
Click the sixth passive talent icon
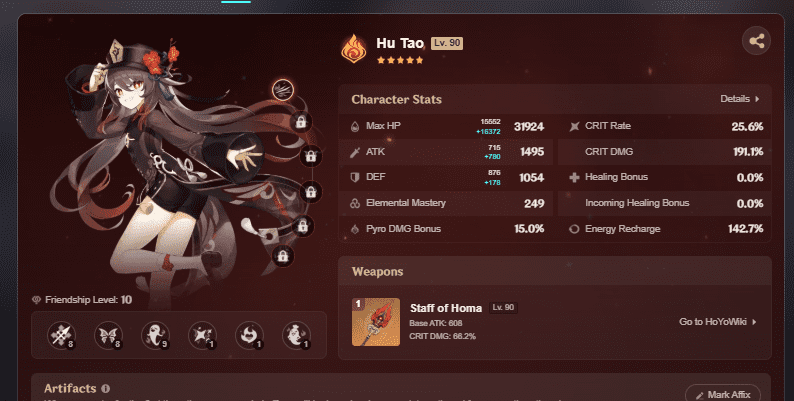point(296,335)
